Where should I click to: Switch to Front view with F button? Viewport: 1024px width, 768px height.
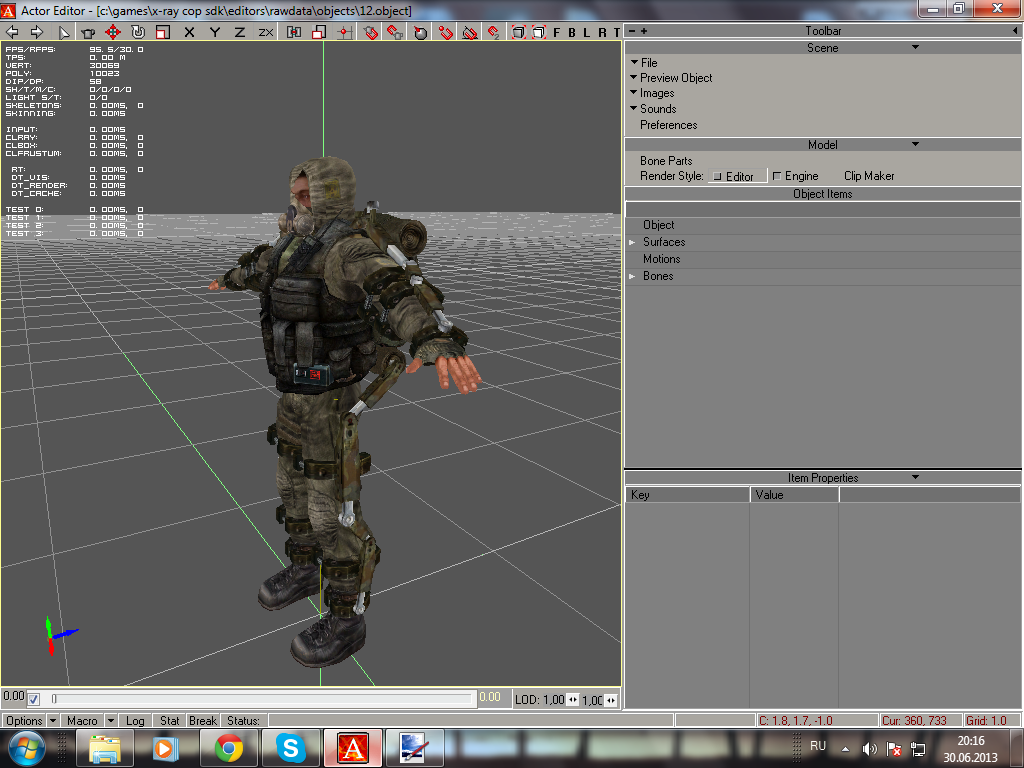[556, 33]
